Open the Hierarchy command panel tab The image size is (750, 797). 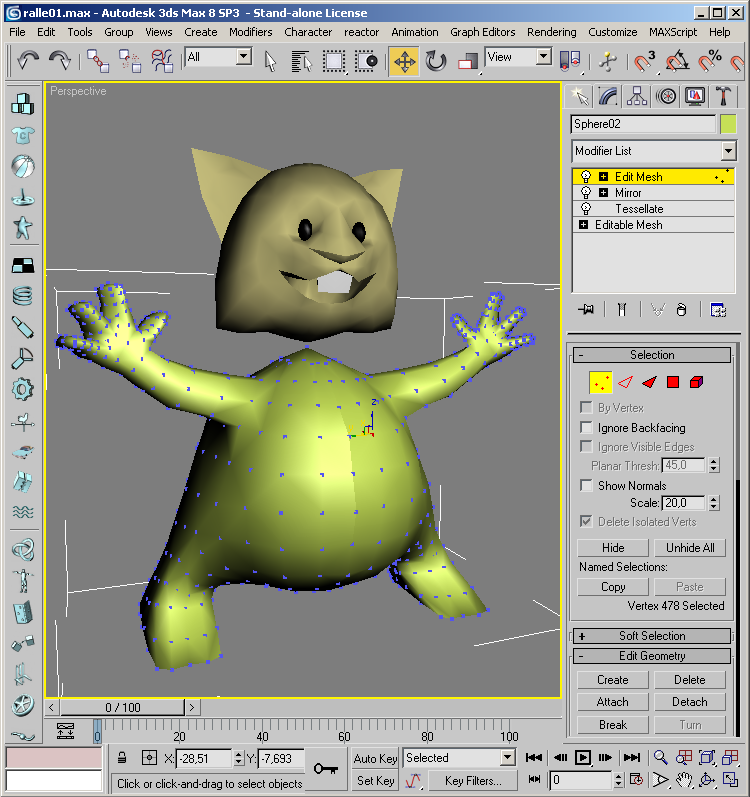click(637, 96)
